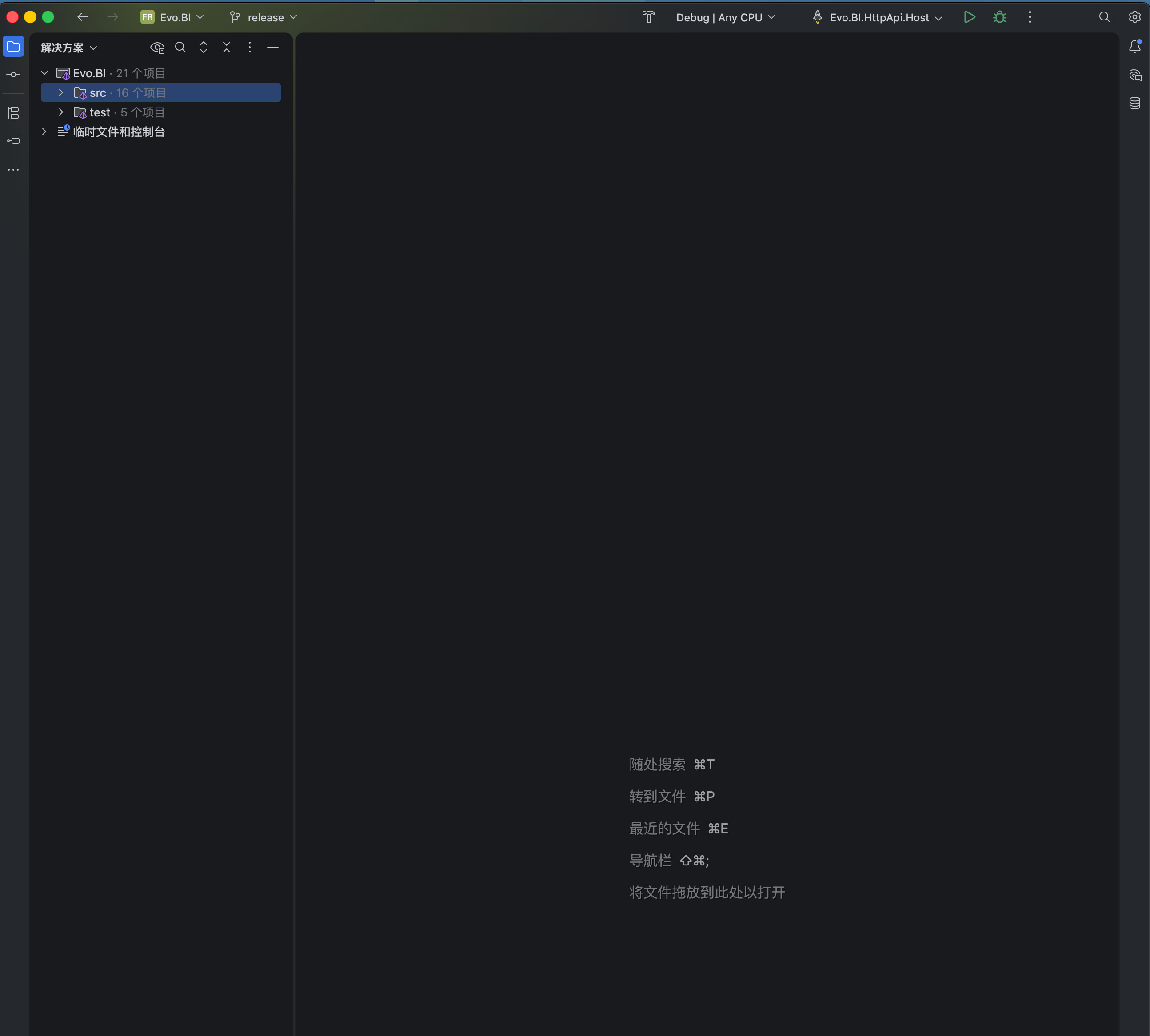1150x1036 pixels.
Task: Select the Evo.BI solution row
Action: point(160,73)
